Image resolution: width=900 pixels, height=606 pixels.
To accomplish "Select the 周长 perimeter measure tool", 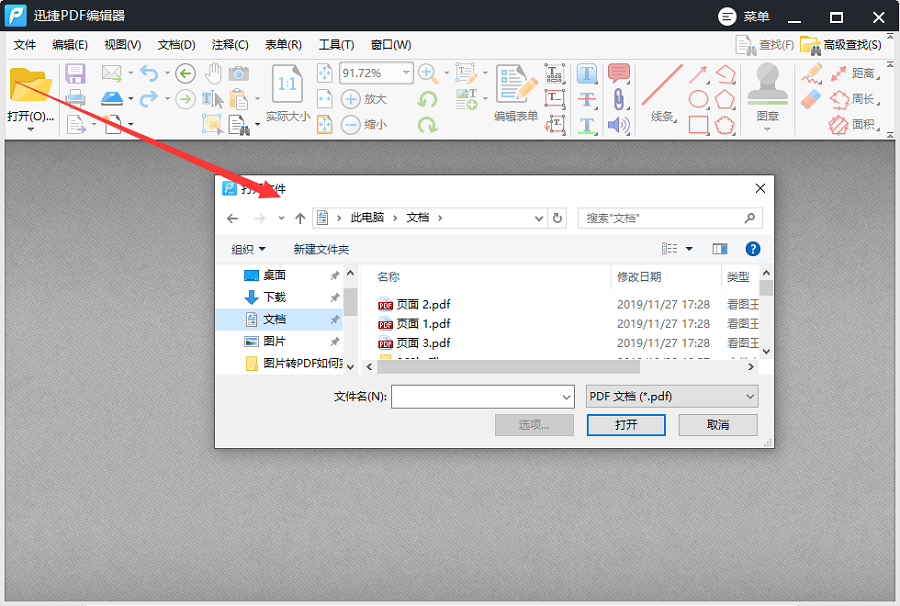I will pyautogui.click(x=855, y=99).
